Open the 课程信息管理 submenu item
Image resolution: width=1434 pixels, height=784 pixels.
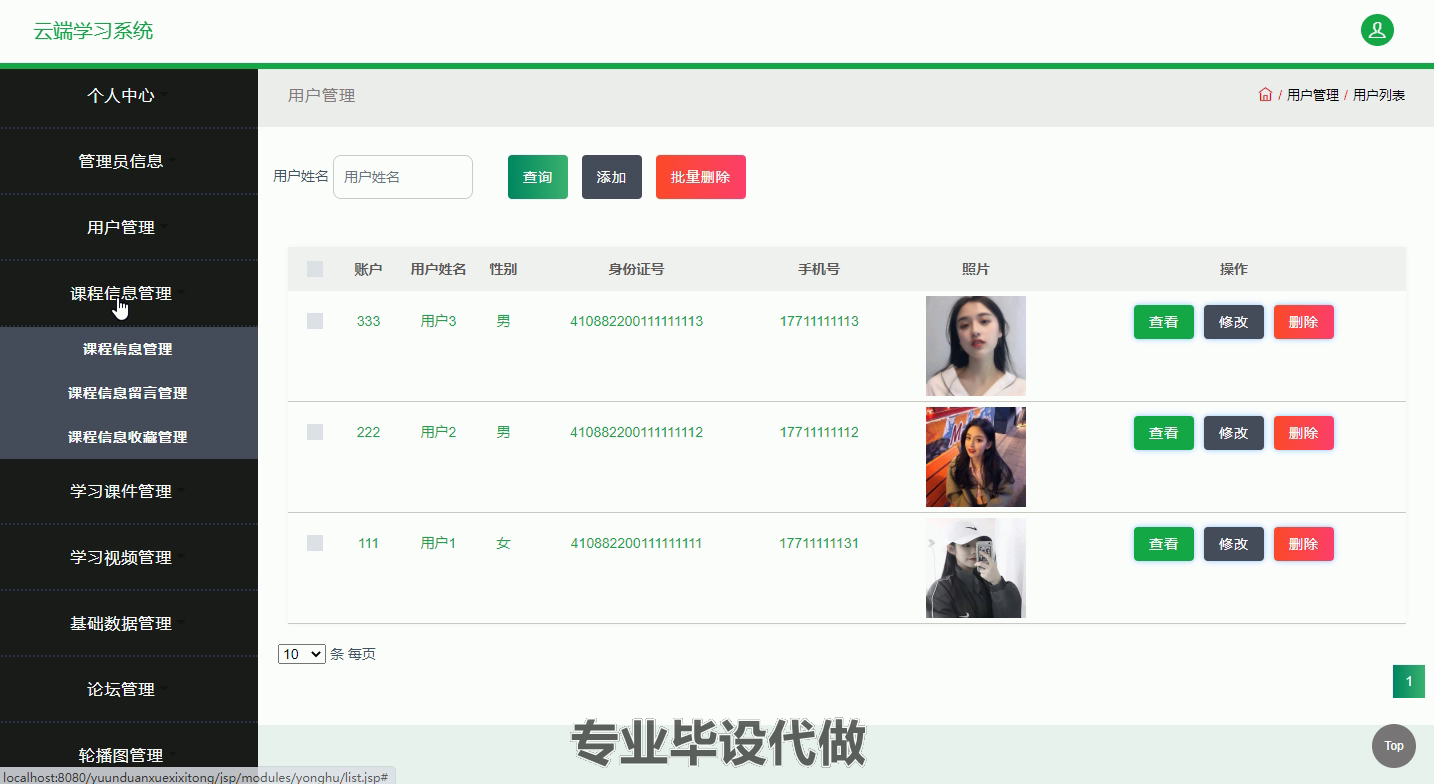click(x=128, y=349)
